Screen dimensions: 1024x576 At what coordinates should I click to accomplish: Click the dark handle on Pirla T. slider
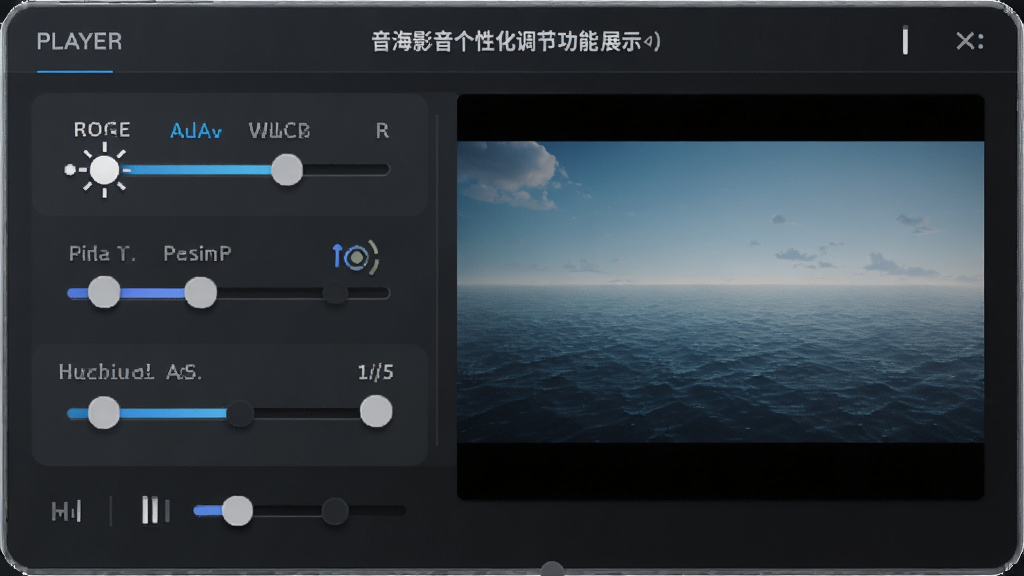(336, 293)
